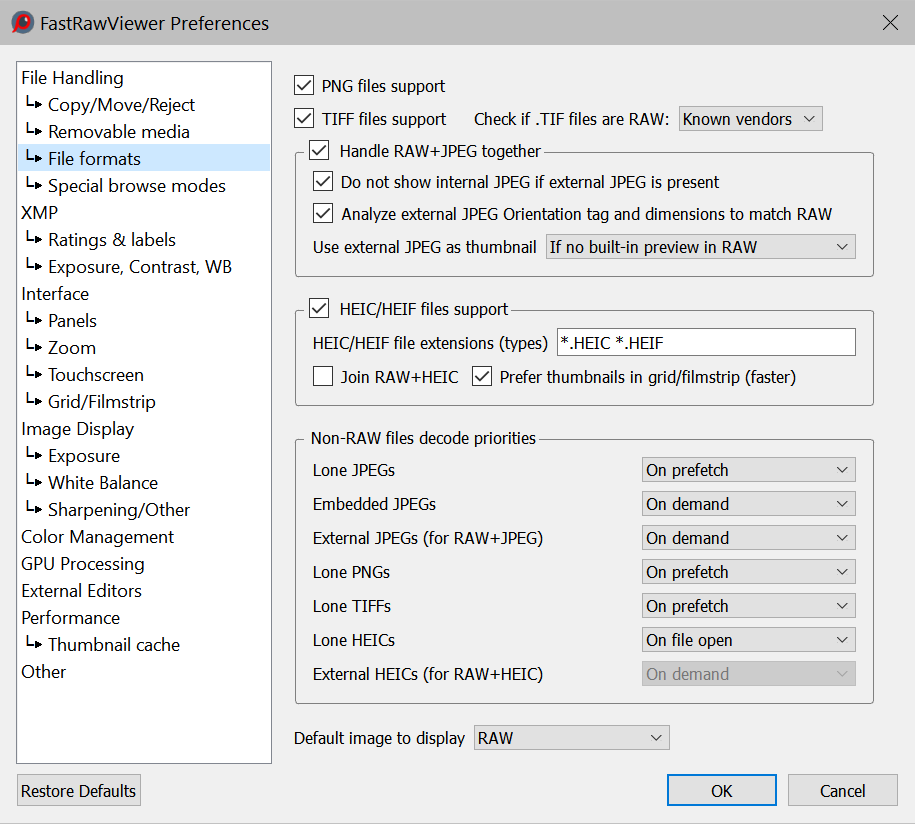This screenshot has height=824, width=915.
Task: Click HEIC/HEIF file extensions text field
Action: point(705,343)
